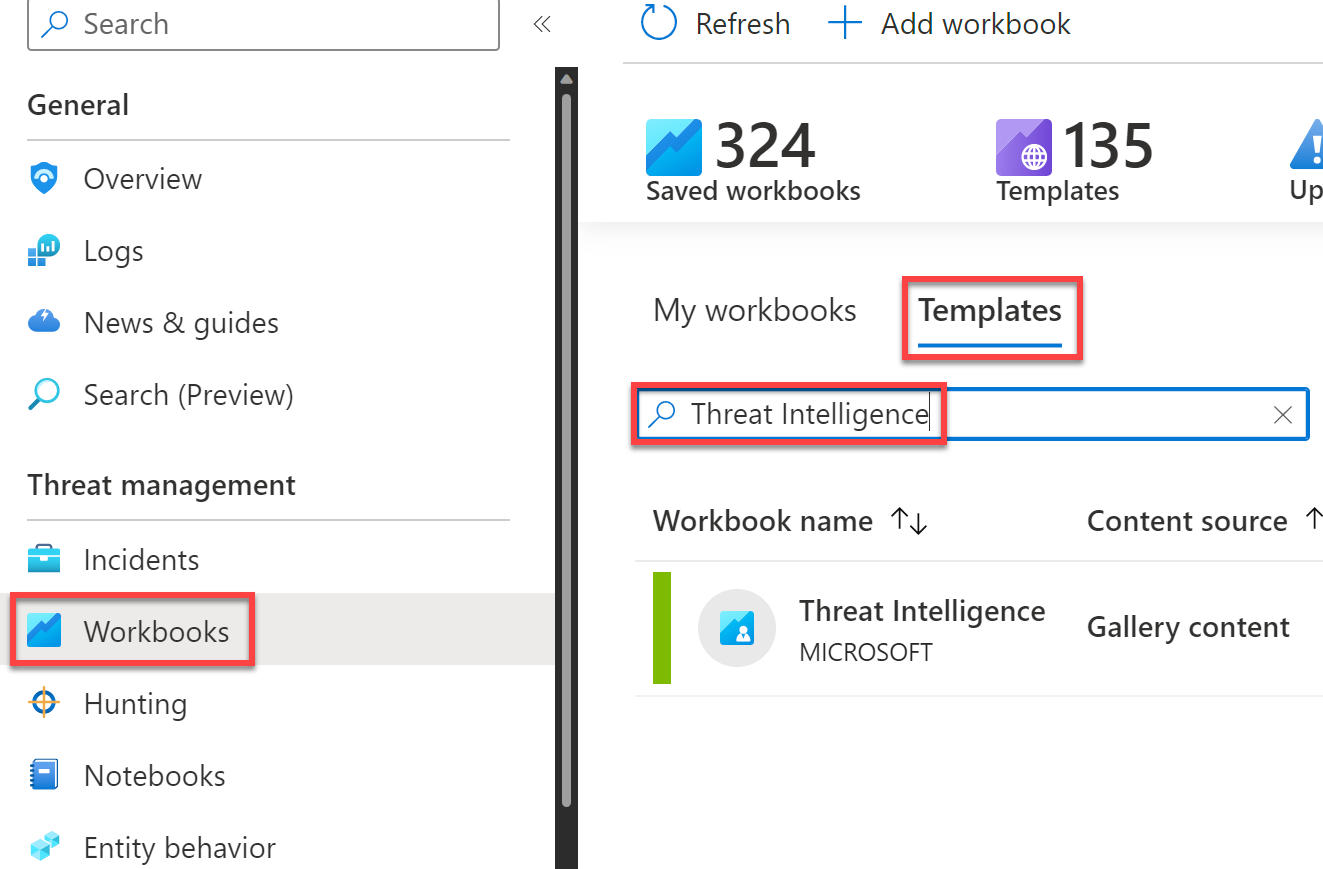Screen dimensions: 1323x869
Task: Open the Notebooks icon in sidebar
Action: tap(44, 776)
